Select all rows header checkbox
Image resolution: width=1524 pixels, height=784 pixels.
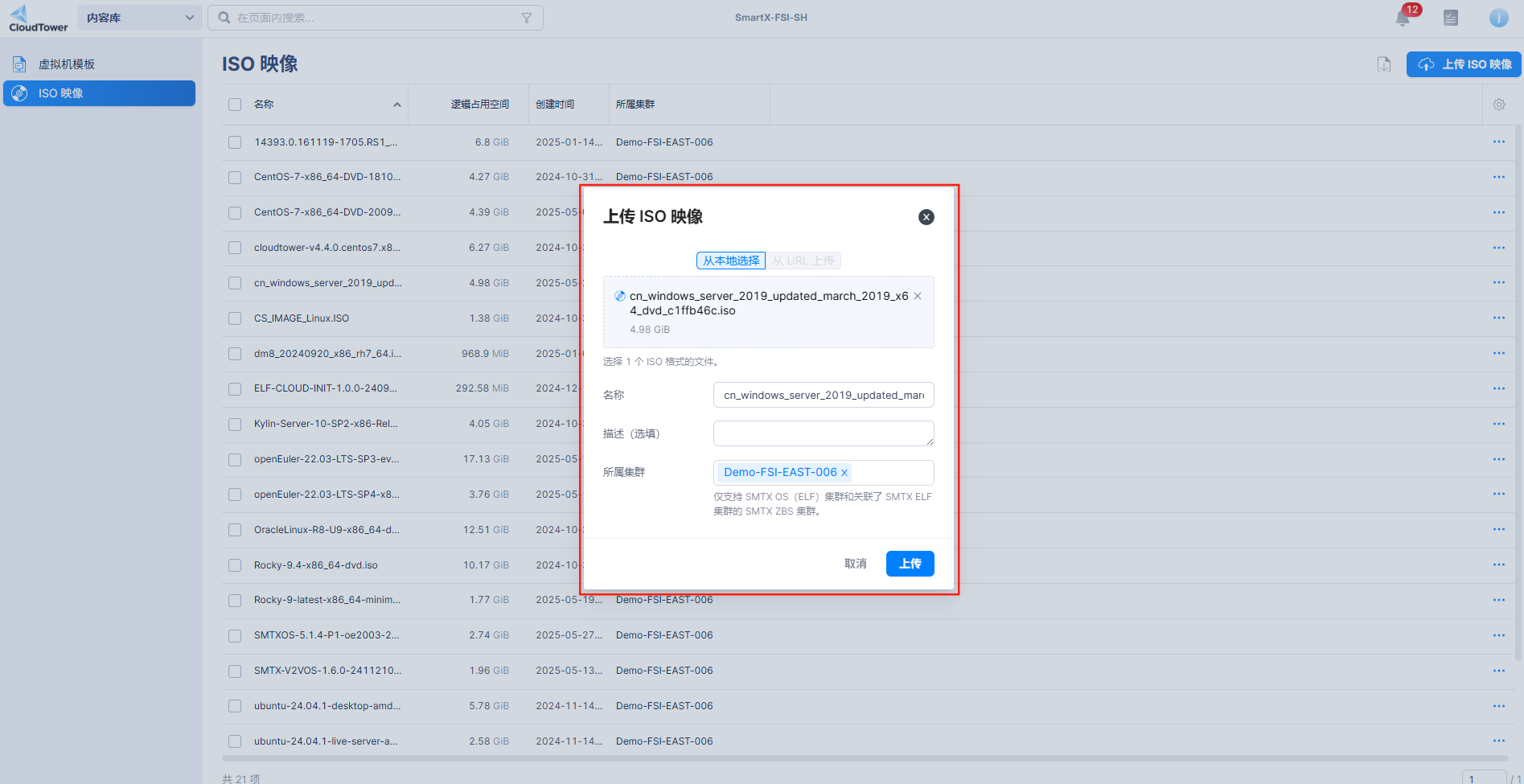click(235, 105)
